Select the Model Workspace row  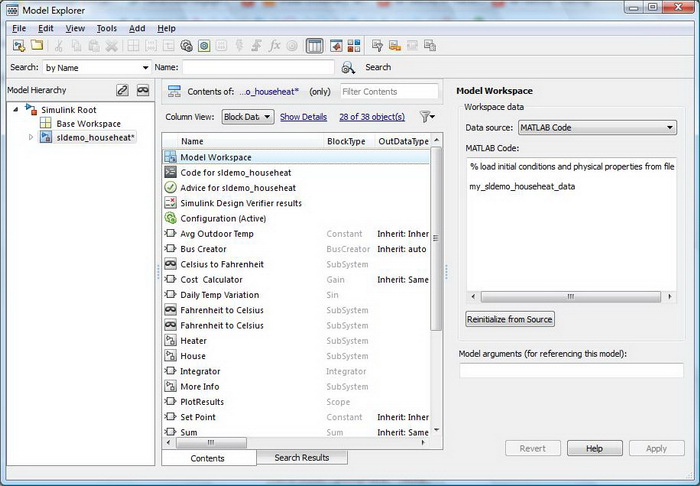[x=296, y=157]
